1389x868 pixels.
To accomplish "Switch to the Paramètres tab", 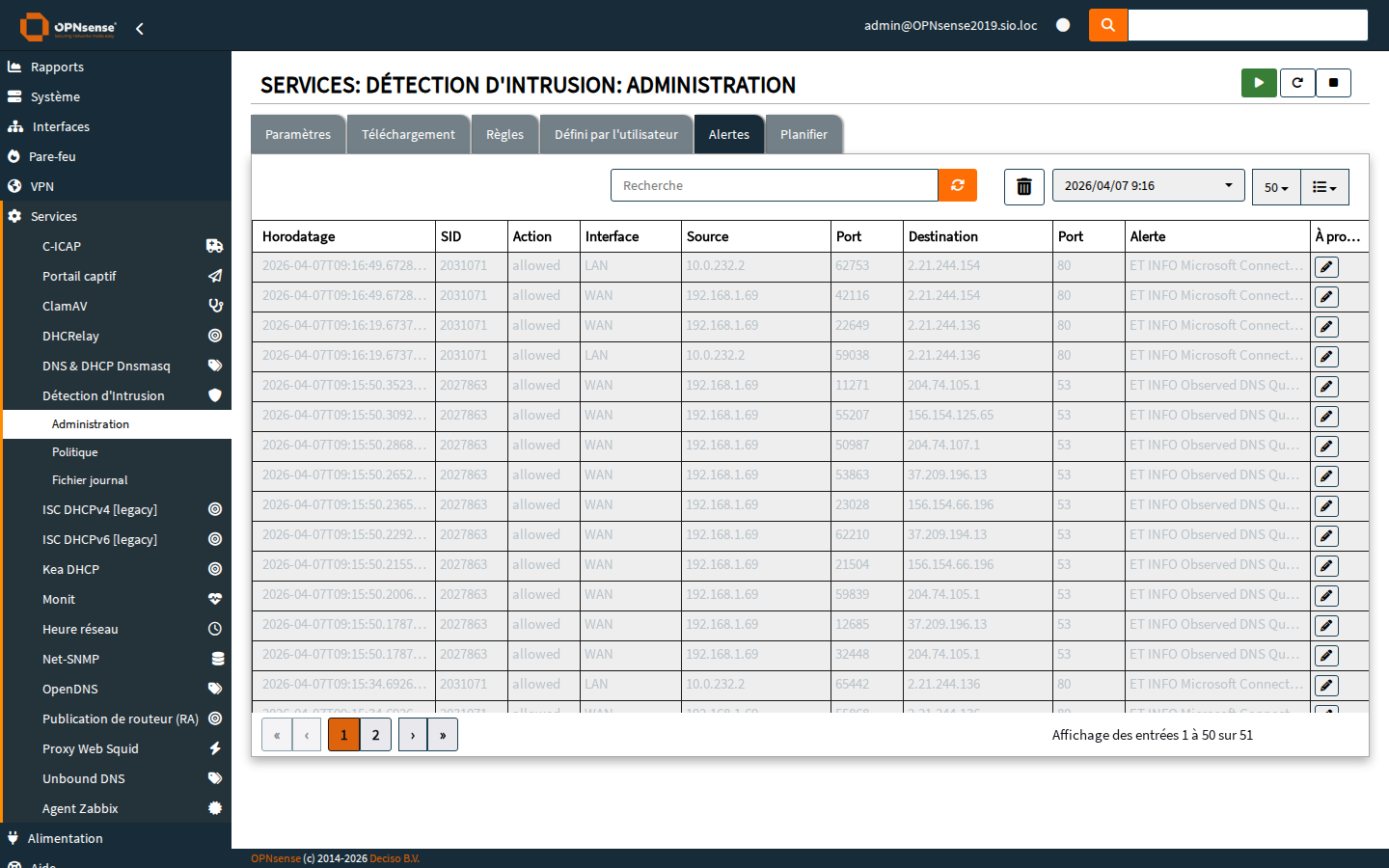I will (298, 134).
